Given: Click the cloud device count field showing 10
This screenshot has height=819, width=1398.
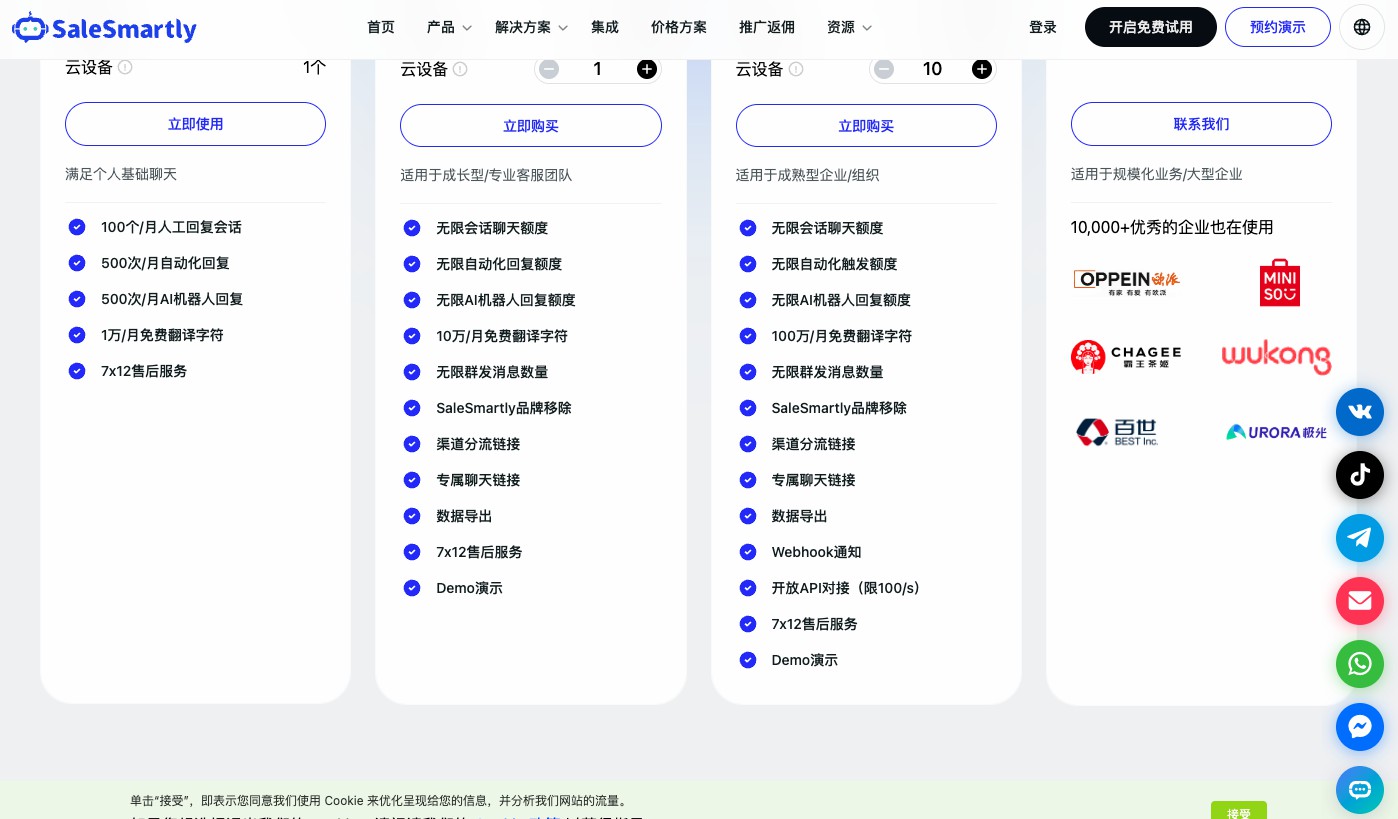Looking at the screenshot, I should coord(932,69).
